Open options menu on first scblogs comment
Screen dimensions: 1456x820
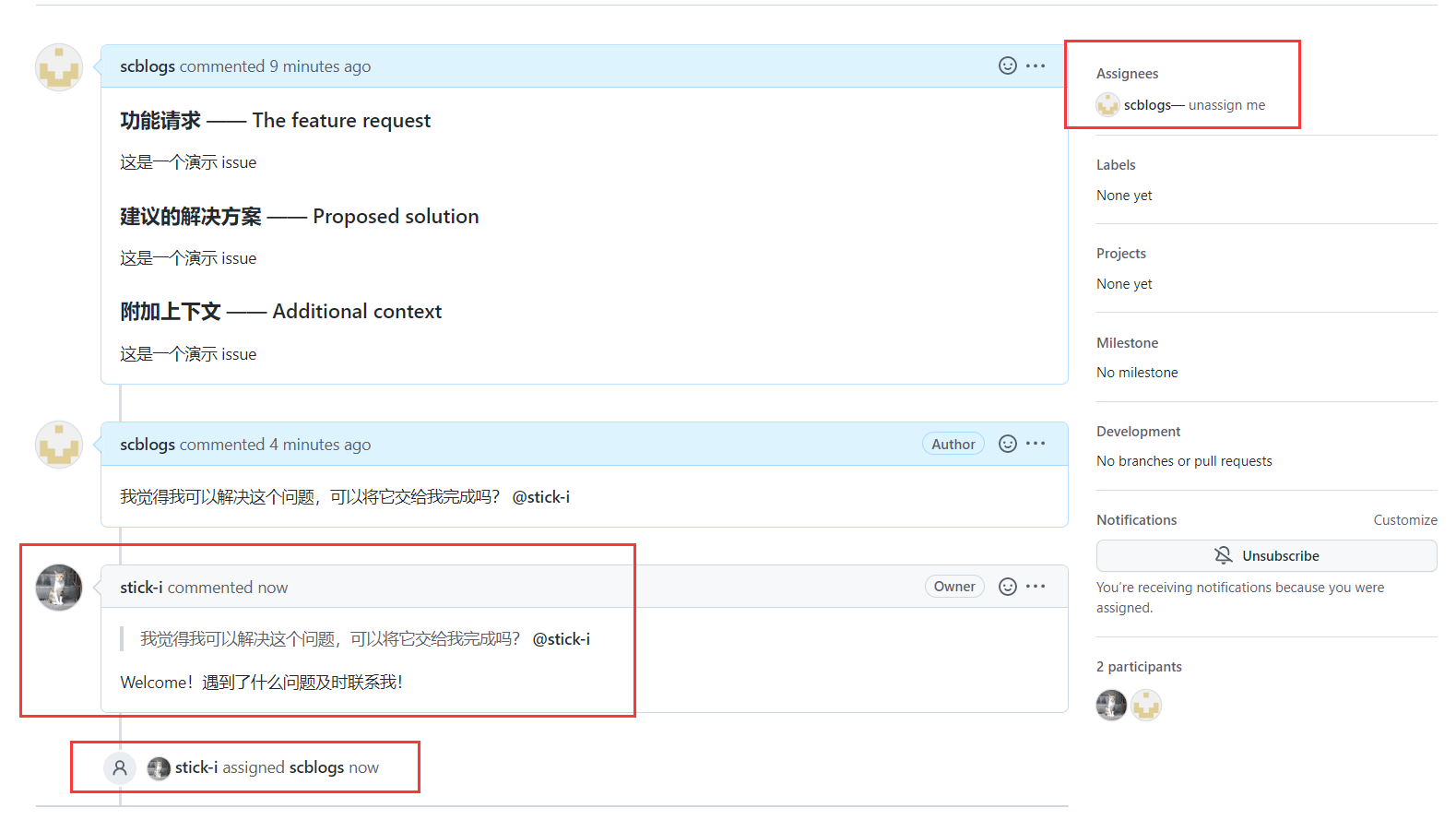pyautogui.click(x=1036, y=65)
